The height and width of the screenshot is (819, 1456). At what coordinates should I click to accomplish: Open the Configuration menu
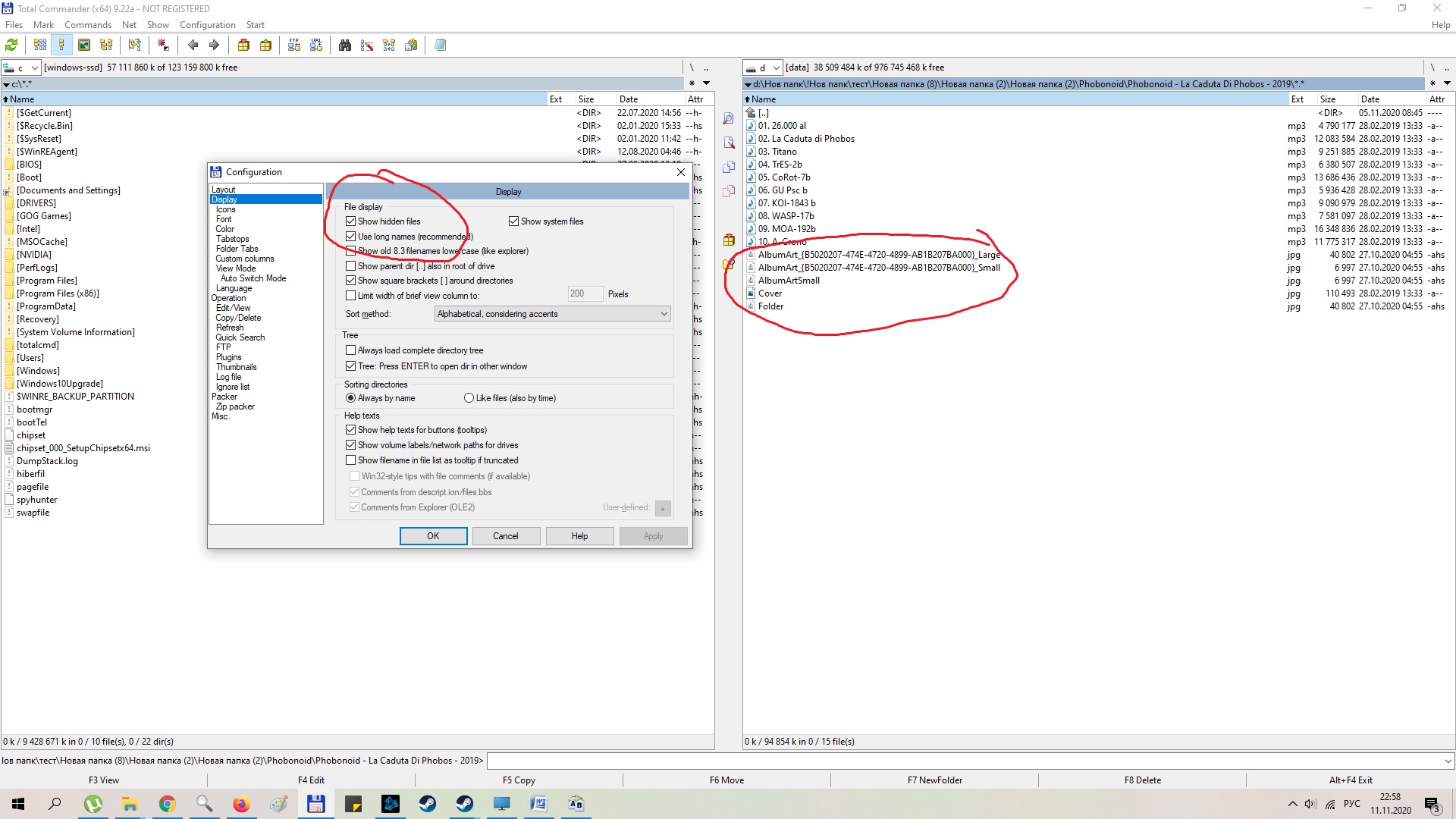pos(208,25)
